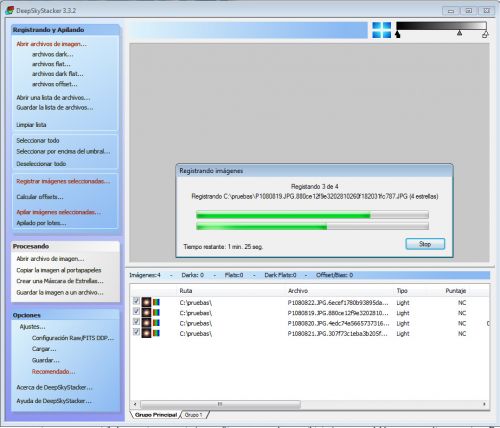Toggle checkbox of P1080821.JPG row
Viewport: 500px width, 428px height.
136,332
